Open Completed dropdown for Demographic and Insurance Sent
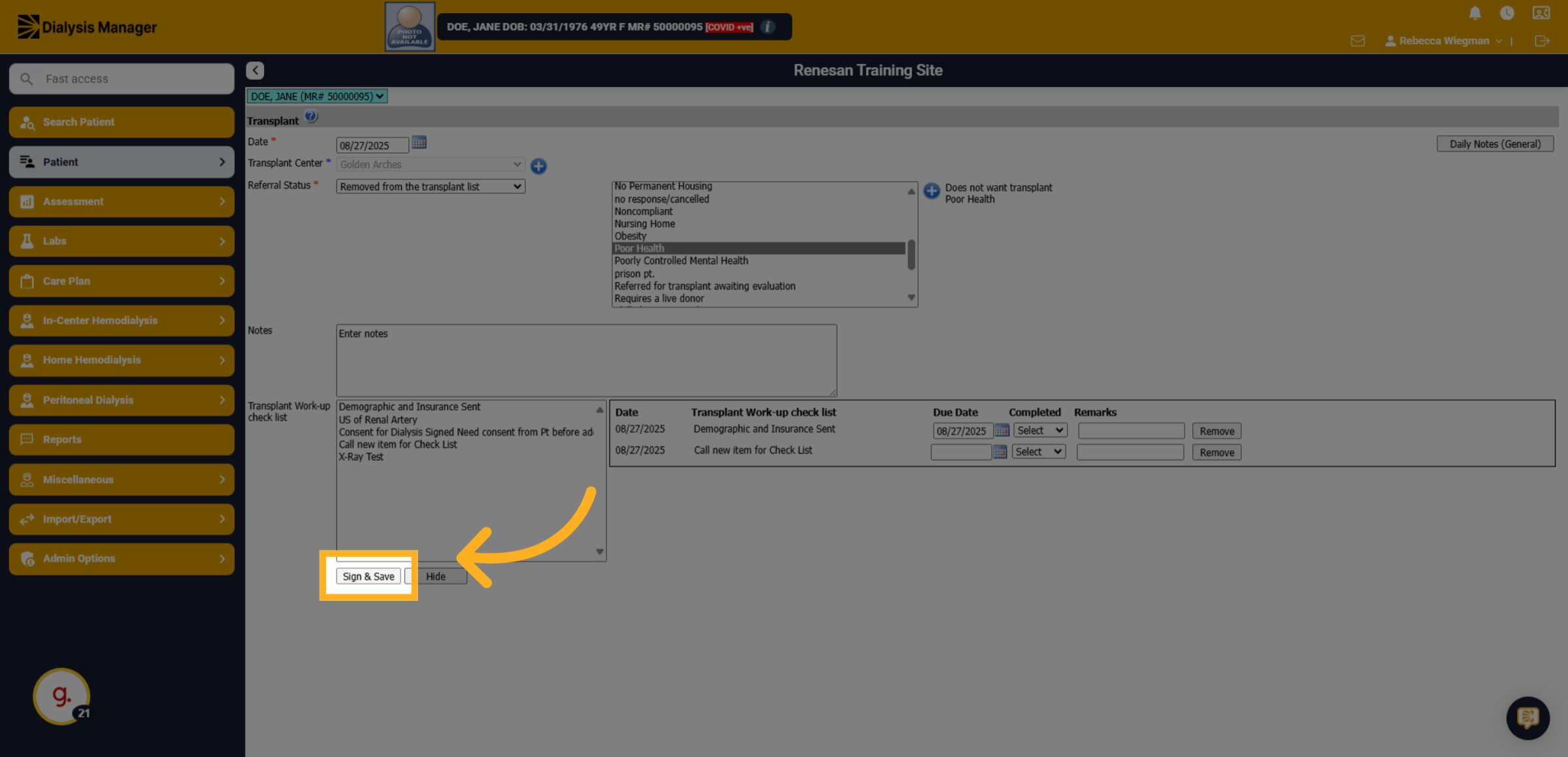The image size is (1568, 757). 1041,430
